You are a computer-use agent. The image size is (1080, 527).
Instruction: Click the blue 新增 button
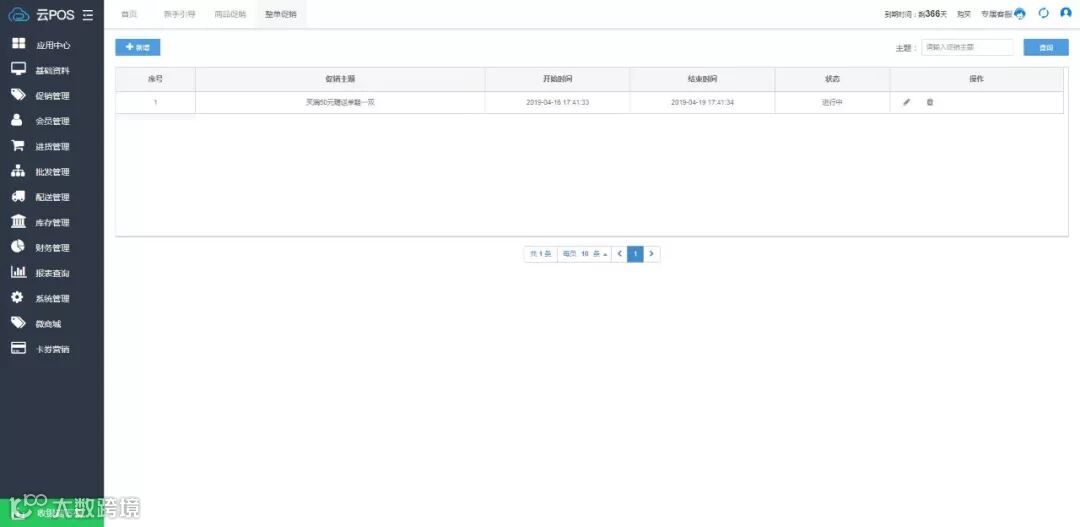pos(138,48)
